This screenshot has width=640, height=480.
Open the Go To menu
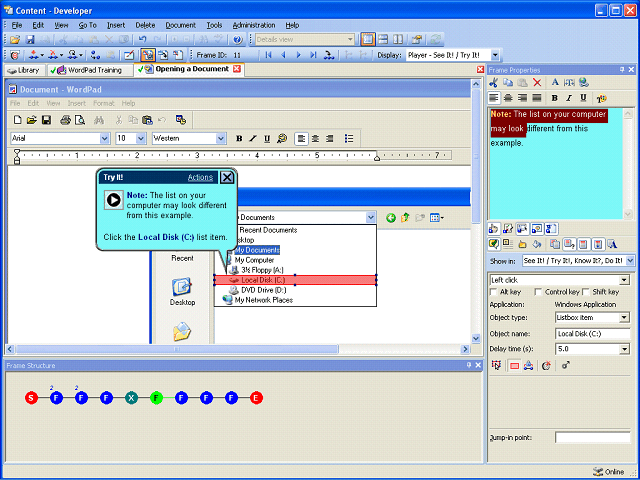[x=87, y=25]
